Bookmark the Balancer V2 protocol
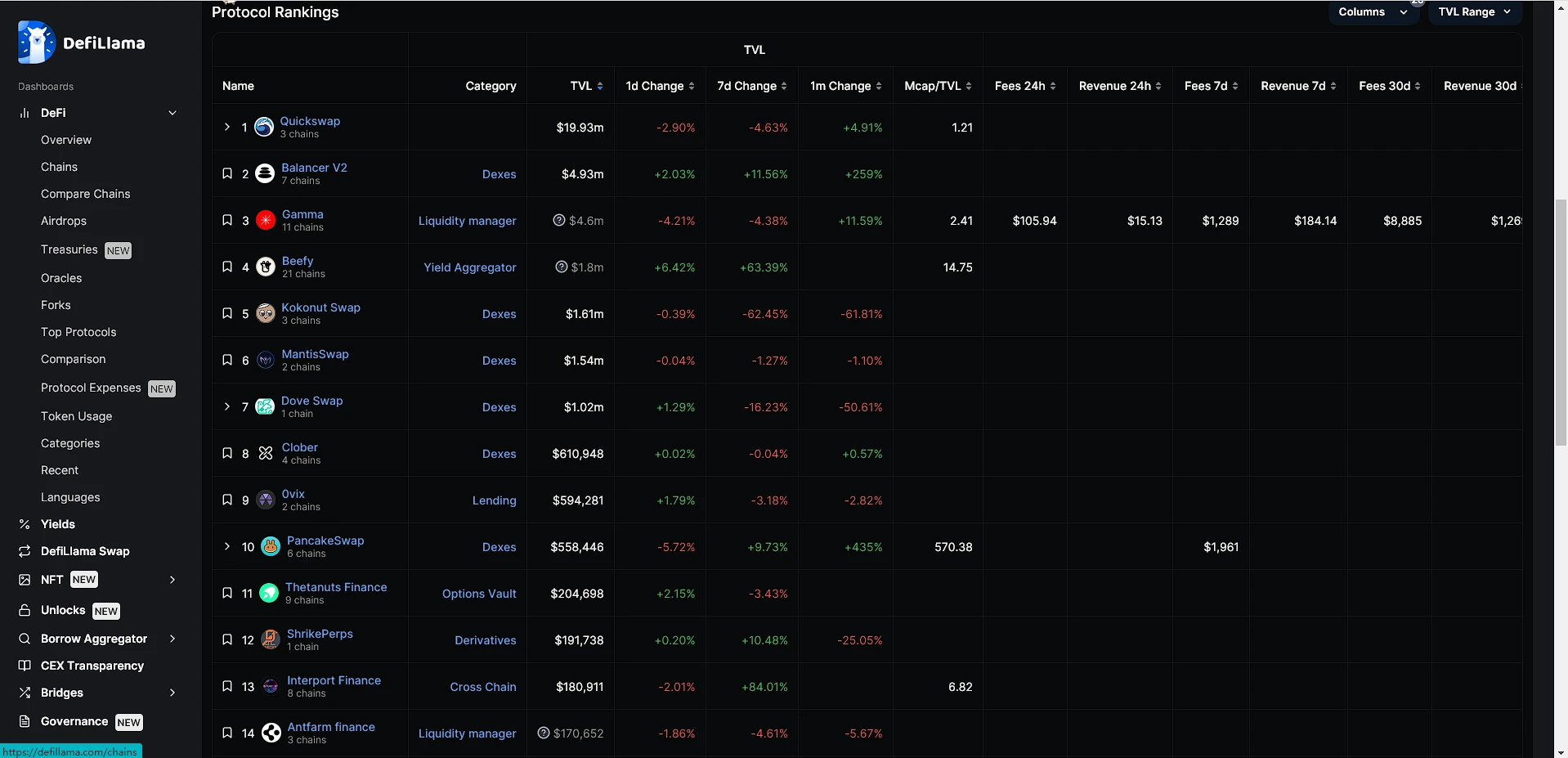This screenshot has height=758, width=1568. (x=227, y=173)
